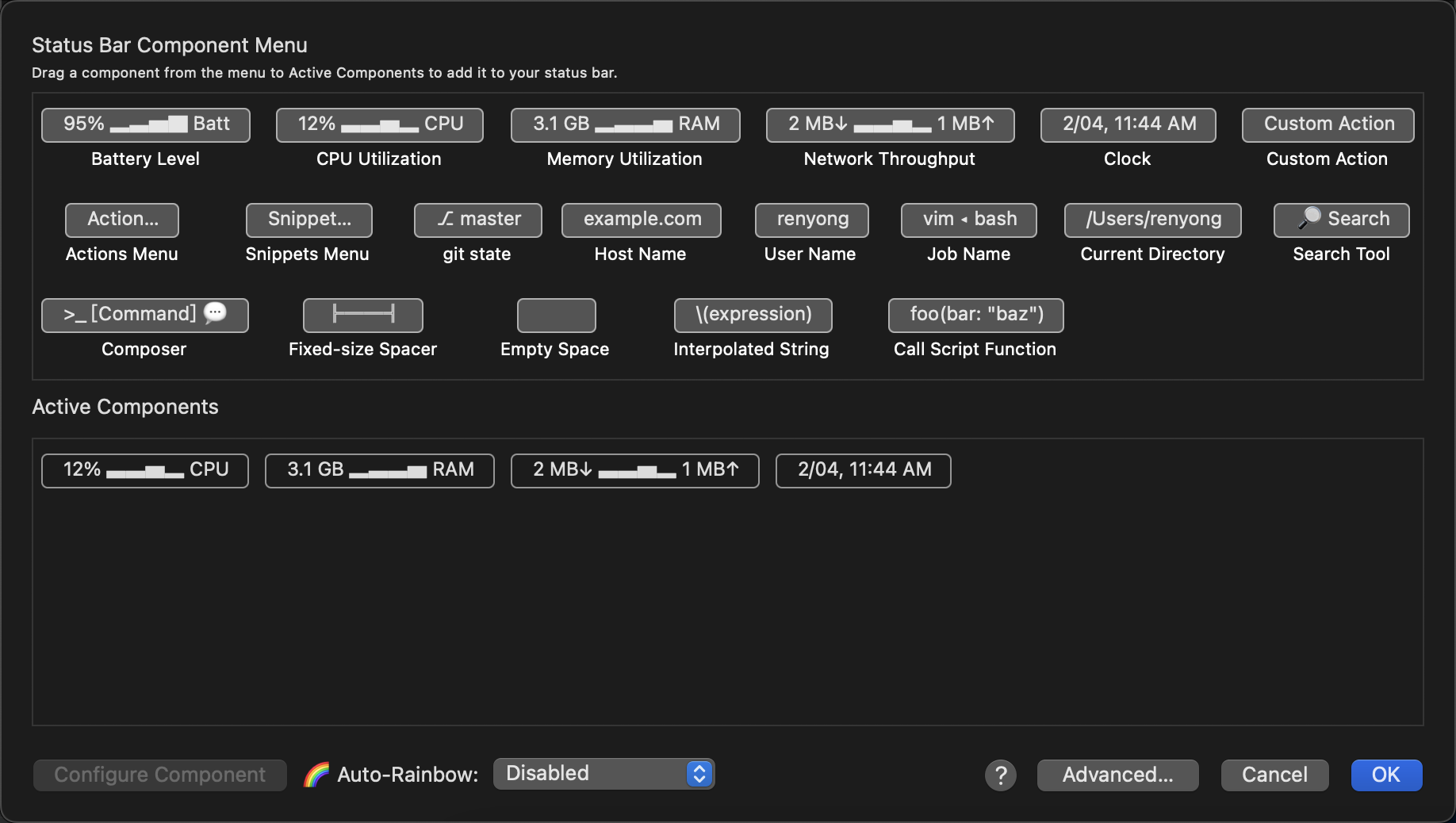Image resolution: width=1456 pixels, height=823 pixels.
Task: Select CPU Utilization component in the menu
Action: [x=380, y=124]
